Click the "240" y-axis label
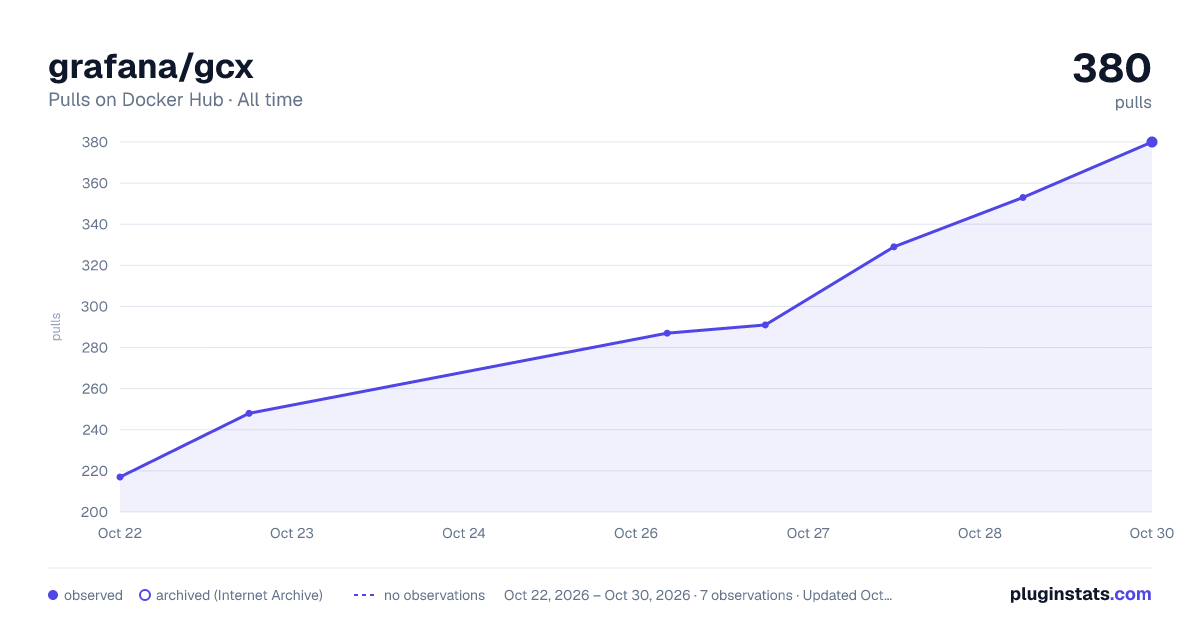The image size is (1200, 630). pyautogui.click(x=94, y=430)
